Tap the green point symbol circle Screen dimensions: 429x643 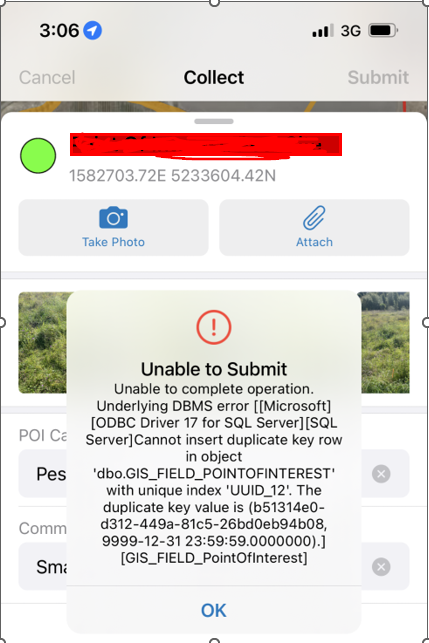(38, 156)
